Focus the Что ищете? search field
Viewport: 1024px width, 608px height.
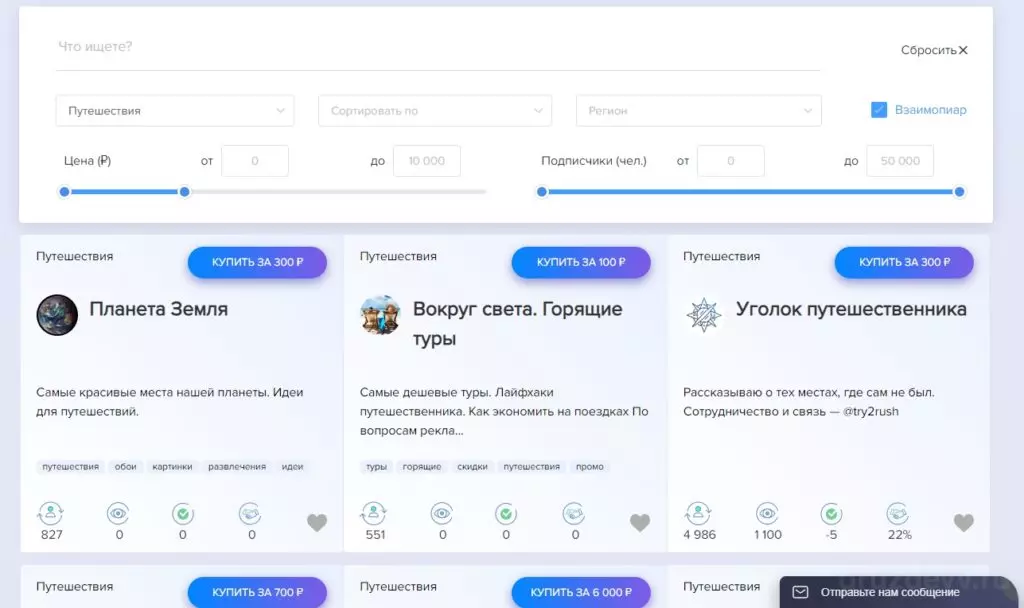pos(438,47)
